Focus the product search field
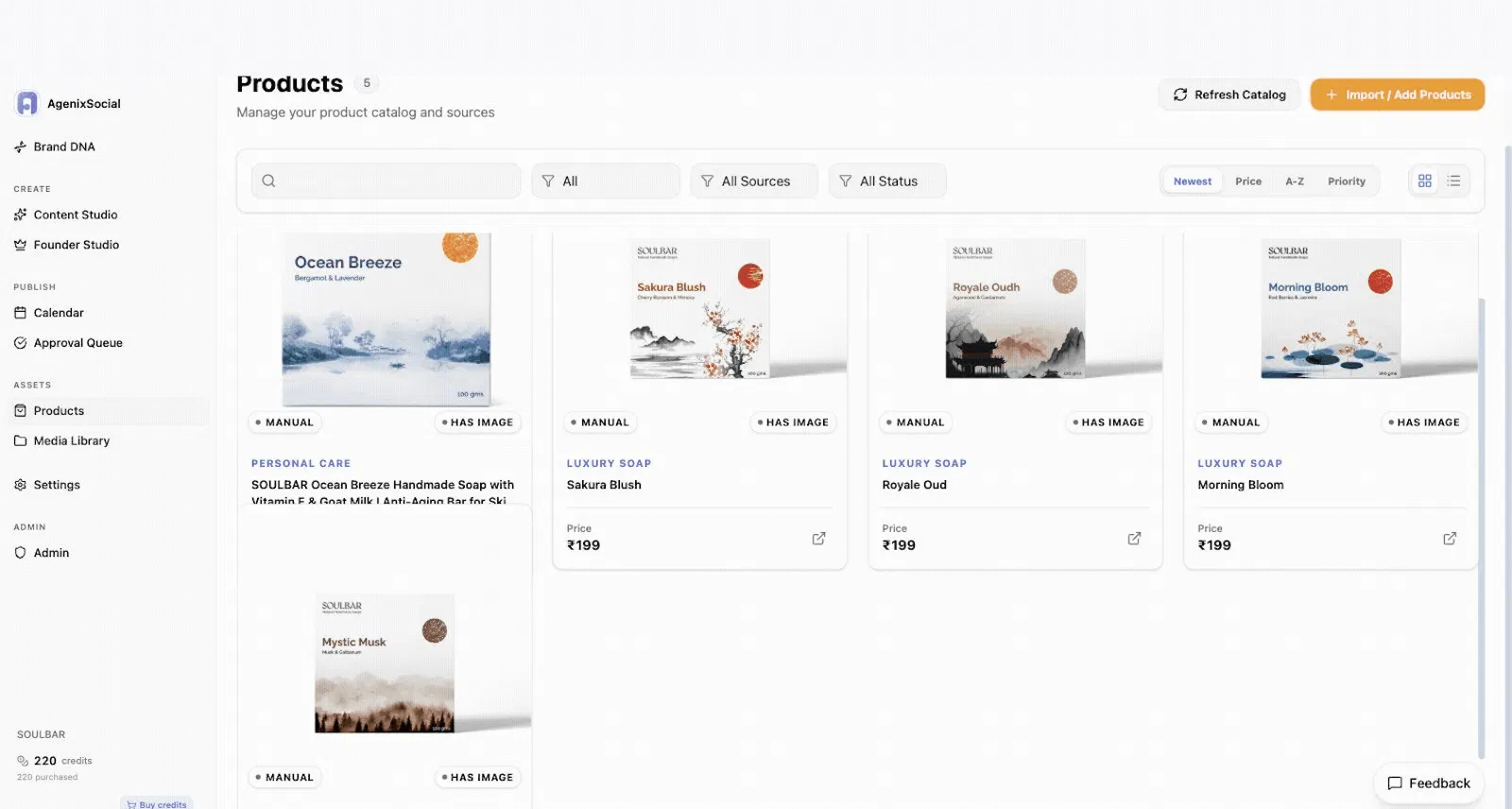Image resolution: width=1512 pixels, height=809 pixels. point(386,181)
